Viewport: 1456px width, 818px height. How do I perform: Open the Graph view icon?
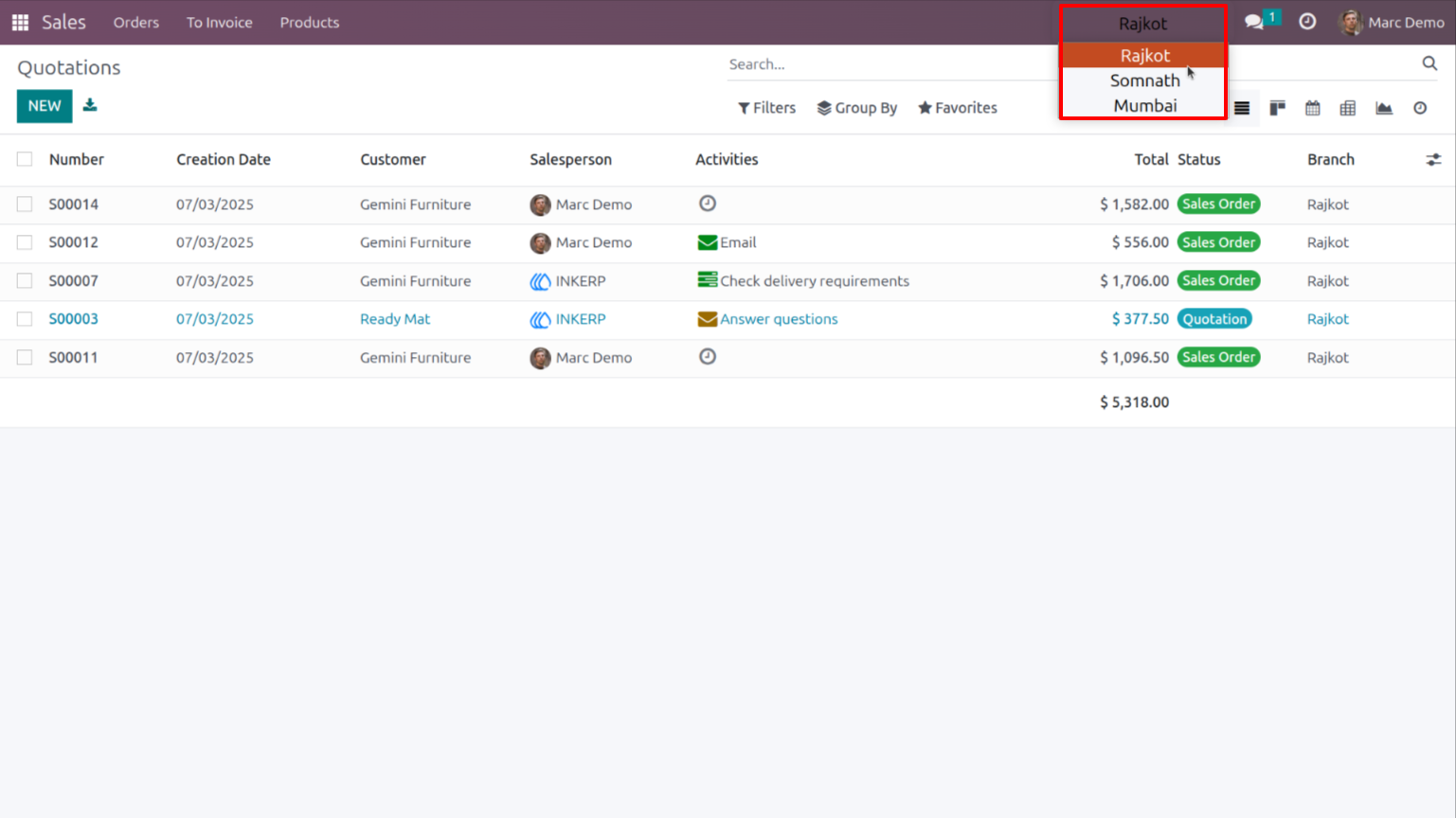tap(1384, 108)
